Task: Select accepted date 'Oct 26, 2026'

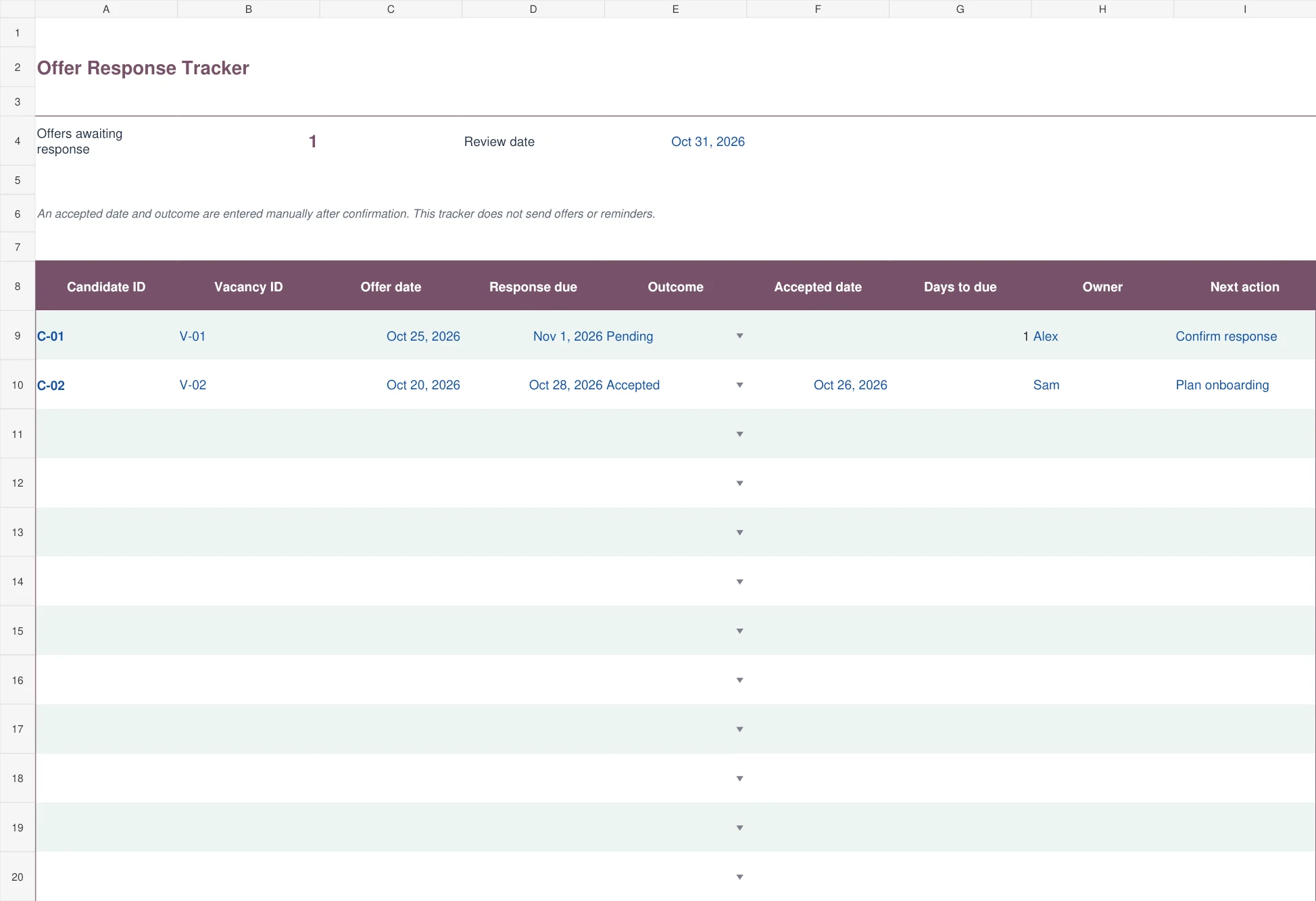Action: tap(818, 385)
